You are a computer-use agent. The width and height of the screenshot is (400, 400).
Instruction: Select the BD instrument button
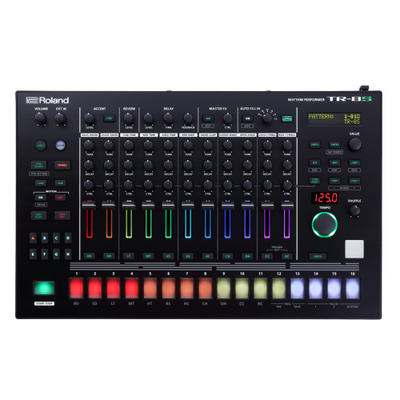tap(89, 256)
